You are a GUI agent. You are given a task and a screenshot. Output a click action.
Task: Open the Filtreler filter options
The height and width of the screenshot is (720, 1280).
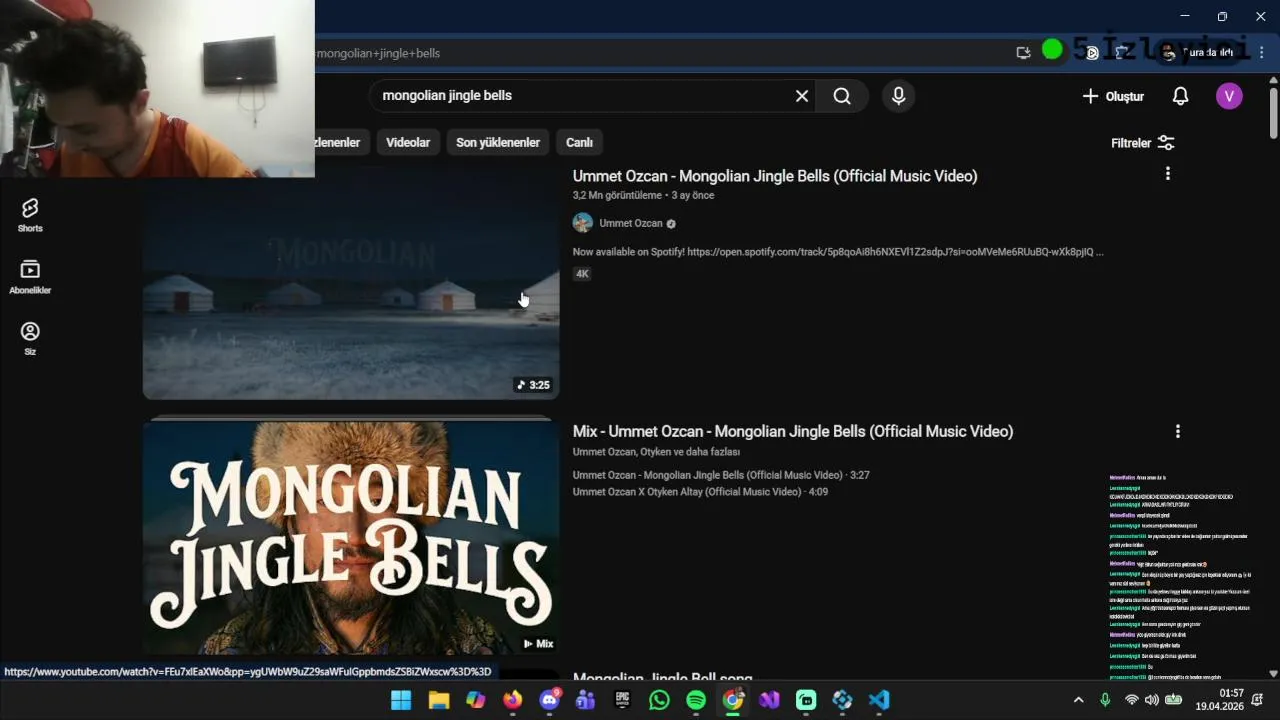pyautogui.click(x=1143, y=143)
